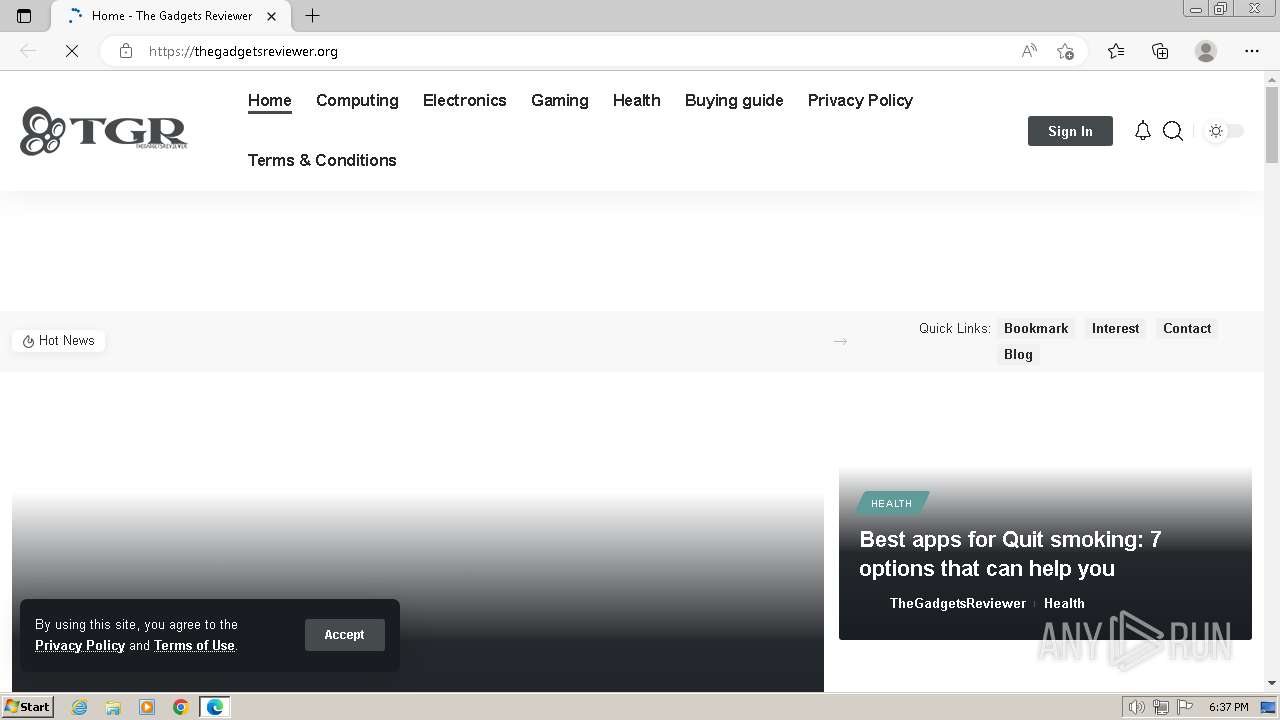1280x720 pixels.
Task: Click the volume tray icon
Action: [1137, 707]
